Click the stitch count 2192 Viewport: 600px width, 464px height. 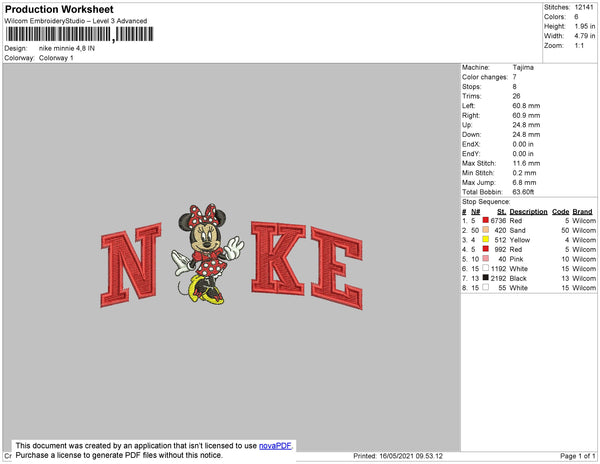(498, 278)
